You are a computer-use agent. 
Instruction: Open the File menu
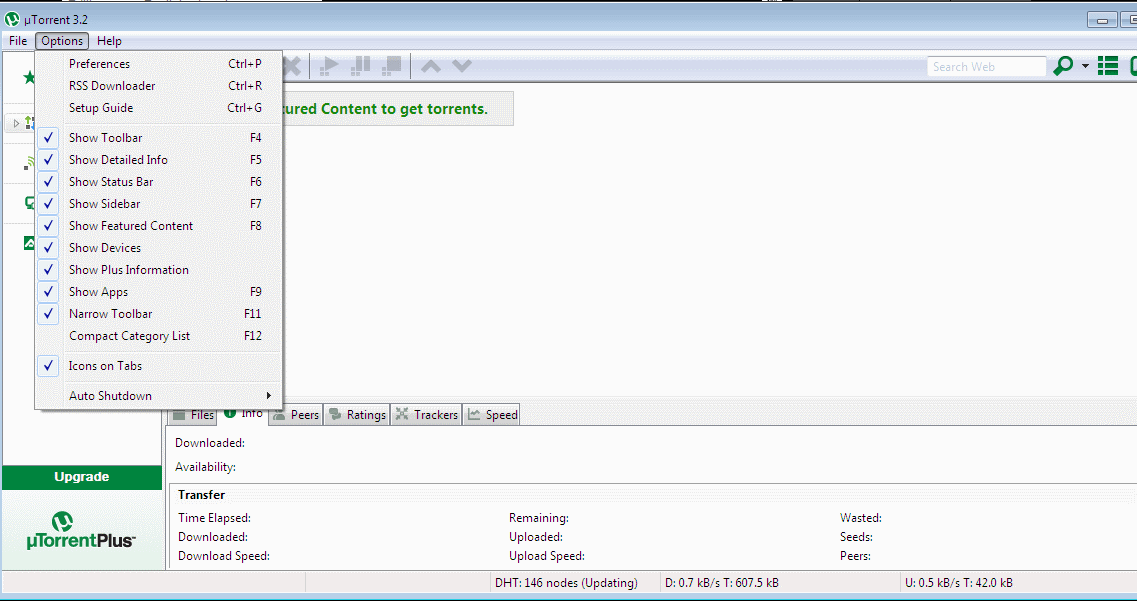pyautogui.click(x=18, y=41)
